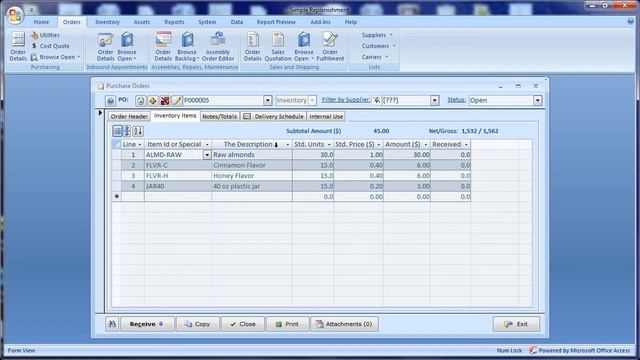The width and height of the screenshot is (640, 360).
Task: Click sort icon above table
Action: click(138, 131)
